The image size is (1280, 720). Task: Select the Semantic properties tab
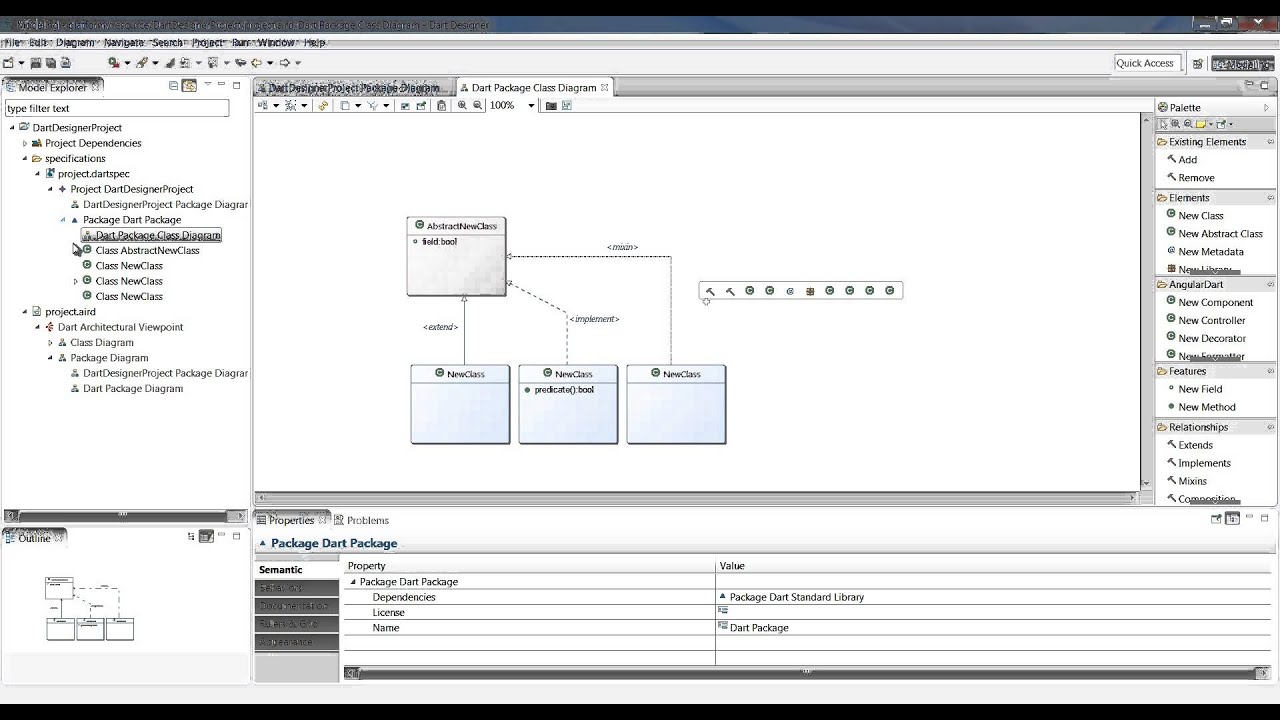297,570
